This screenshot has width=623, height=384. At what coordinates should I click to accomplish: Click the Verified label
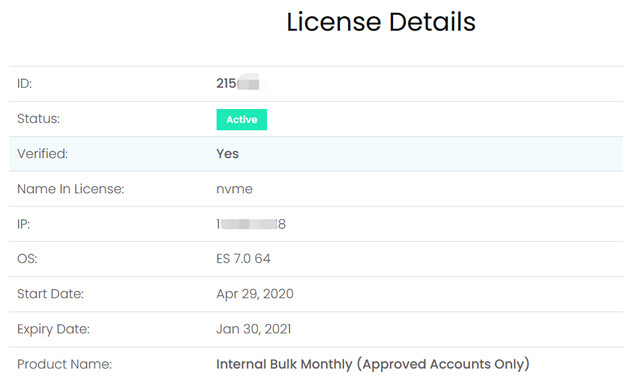coord(42,154)
